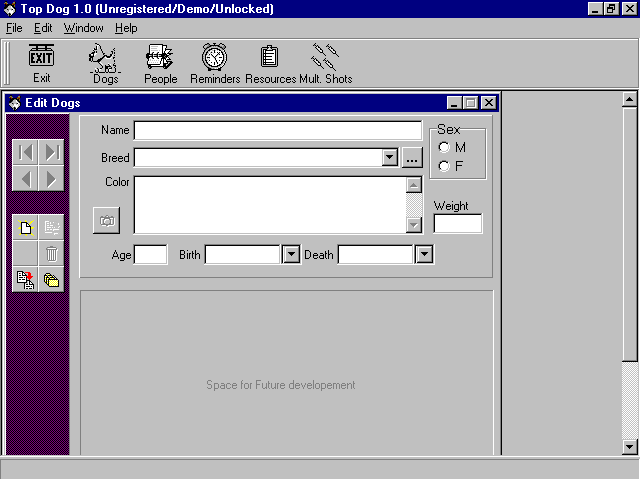
Task: Select the M sex radio button
Action: 444,148
